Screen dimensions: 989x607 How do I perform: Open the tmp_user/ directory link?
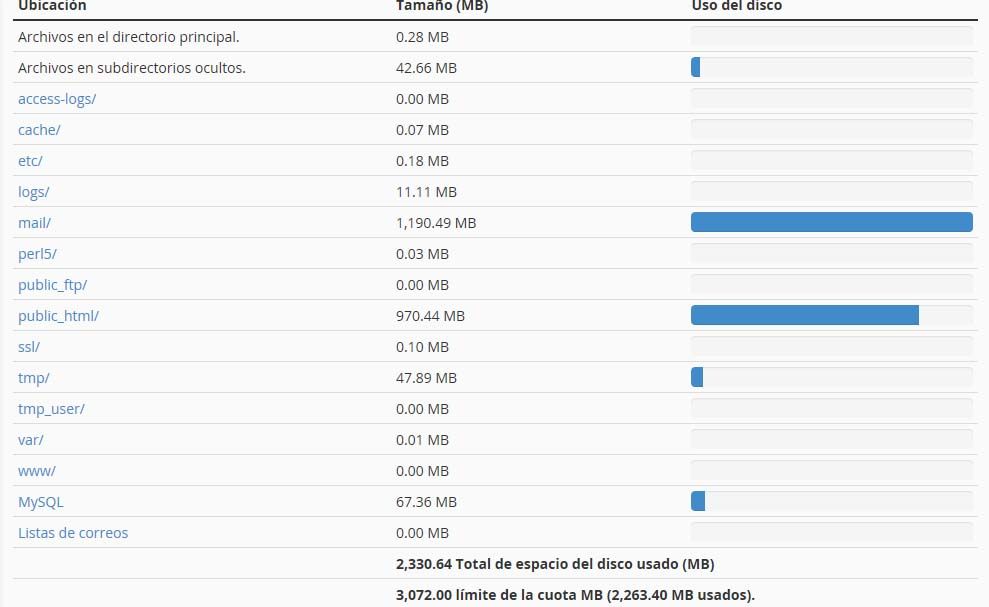51,409
